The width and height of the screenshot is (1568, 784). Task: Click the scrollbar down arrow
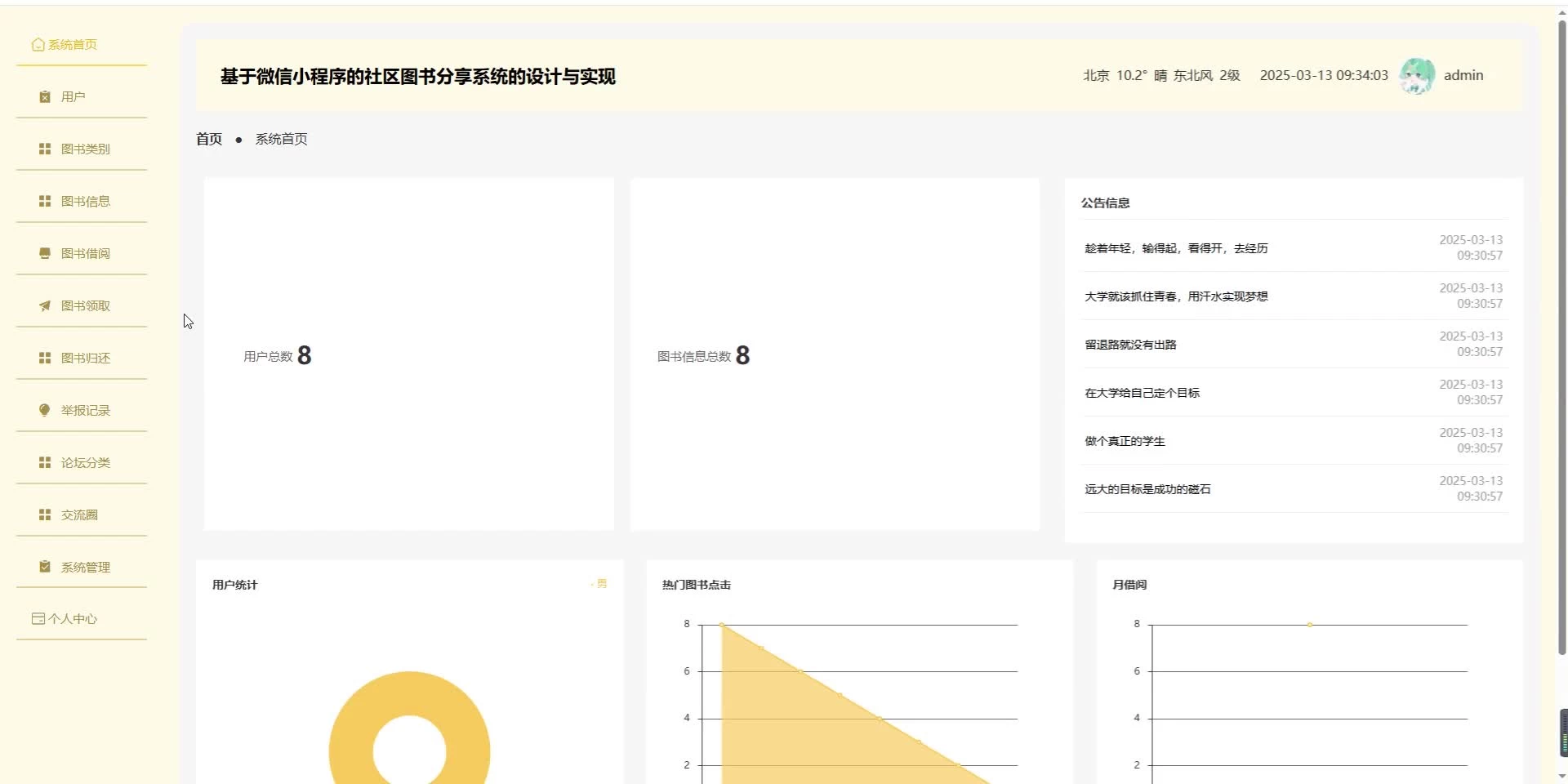(x=1562, y=777)
